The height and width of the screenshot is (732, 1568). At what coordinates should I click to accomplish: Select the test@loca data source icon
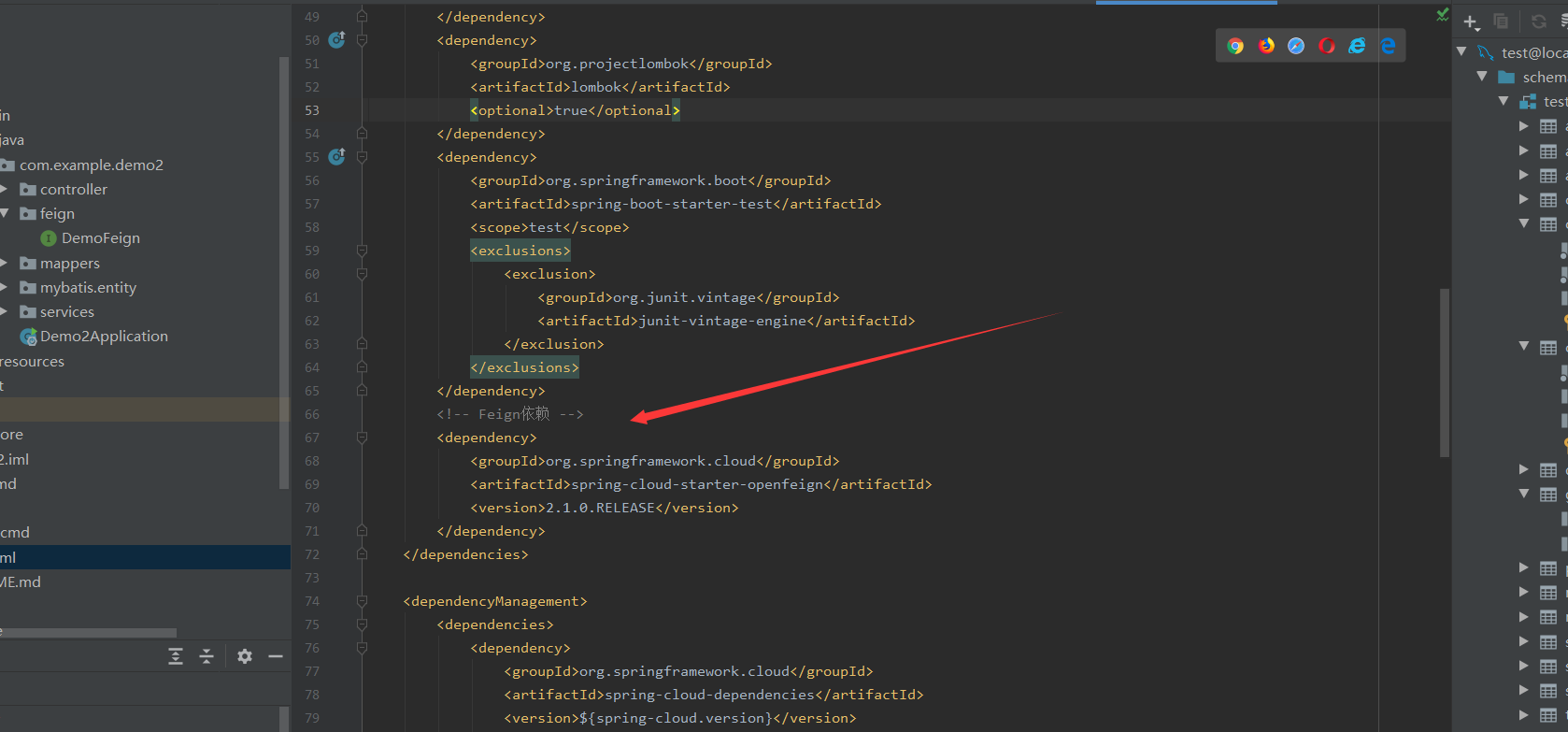coord(1485,52)
